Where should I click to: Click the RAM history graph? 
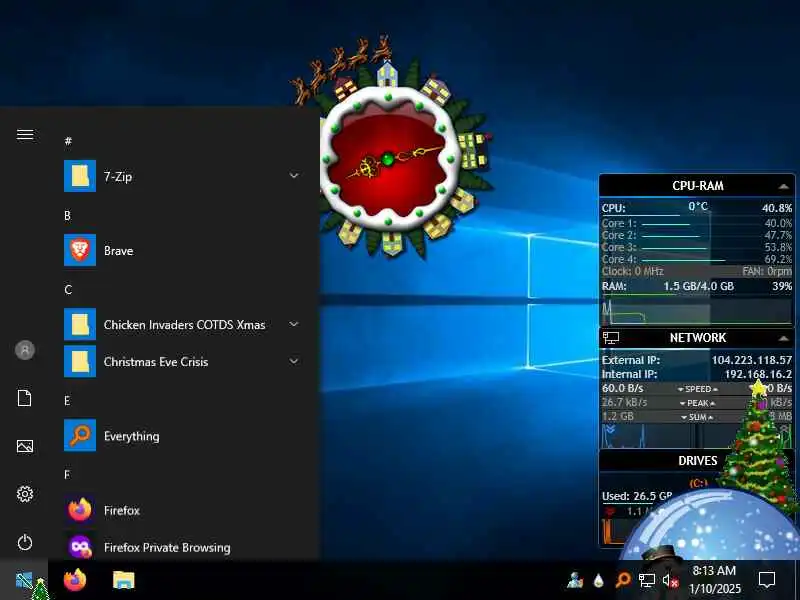(x=697, y=311)
